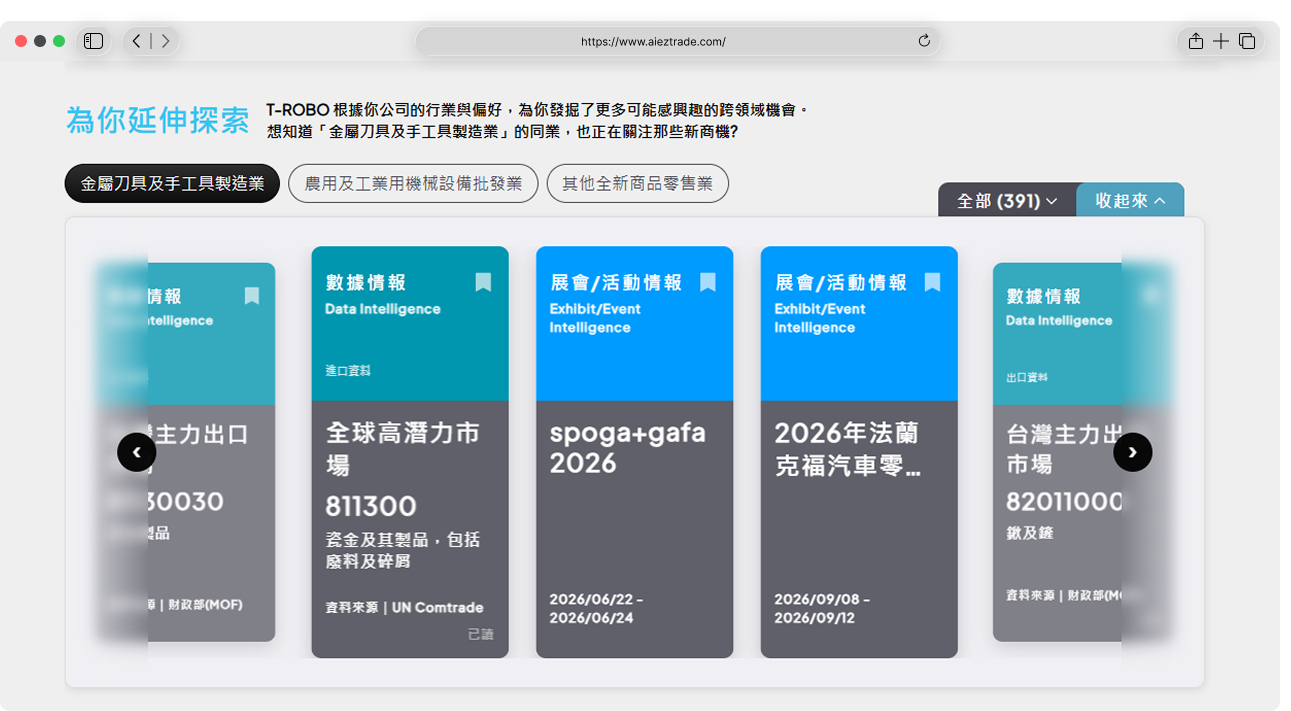Go back with browser back arrow
The height and width of the screenshot is (711, 1291).
coord(138,41)
